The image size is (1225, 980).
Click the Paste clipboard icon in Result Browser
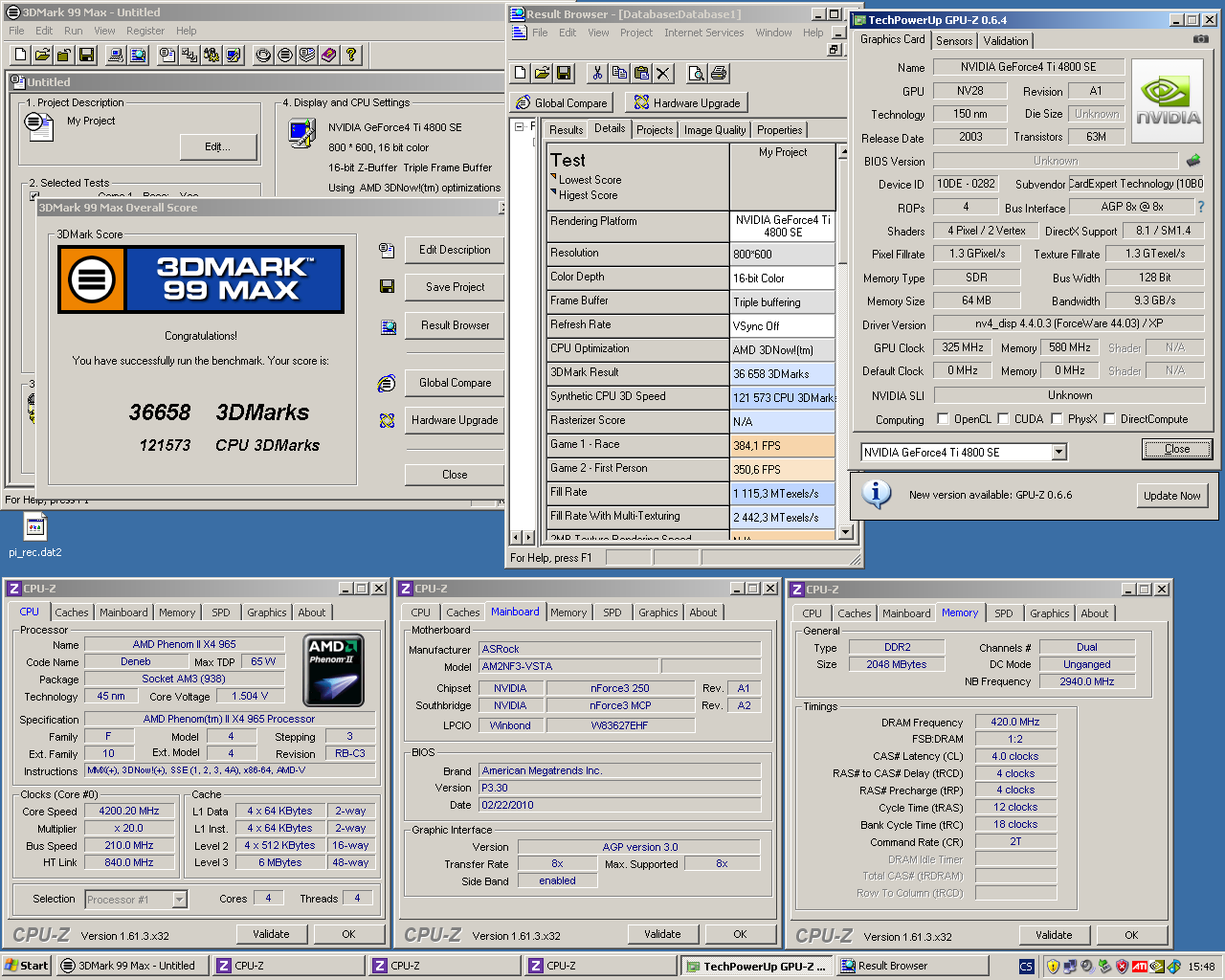point(641,73)
